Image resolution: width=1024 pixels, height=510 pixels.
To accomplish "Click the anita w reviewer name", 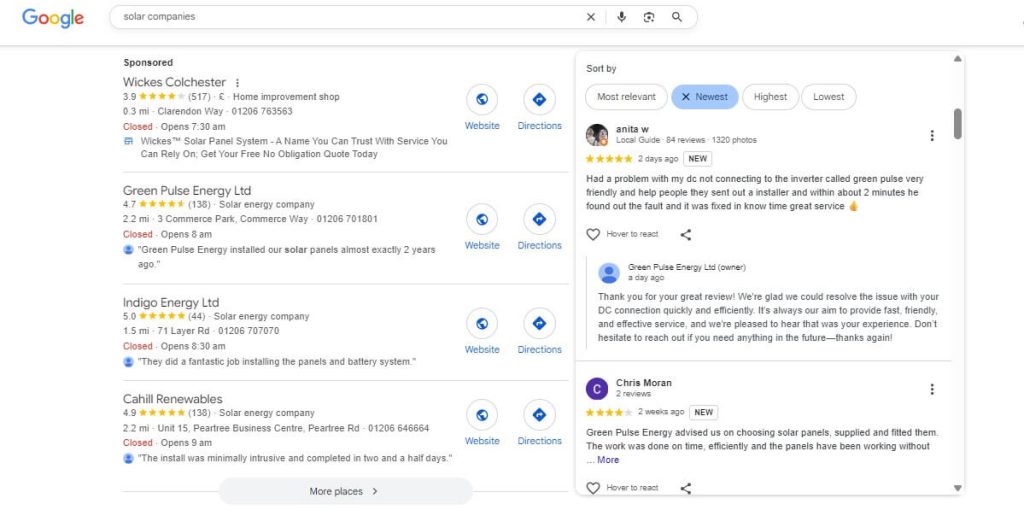I will point(632,129).
